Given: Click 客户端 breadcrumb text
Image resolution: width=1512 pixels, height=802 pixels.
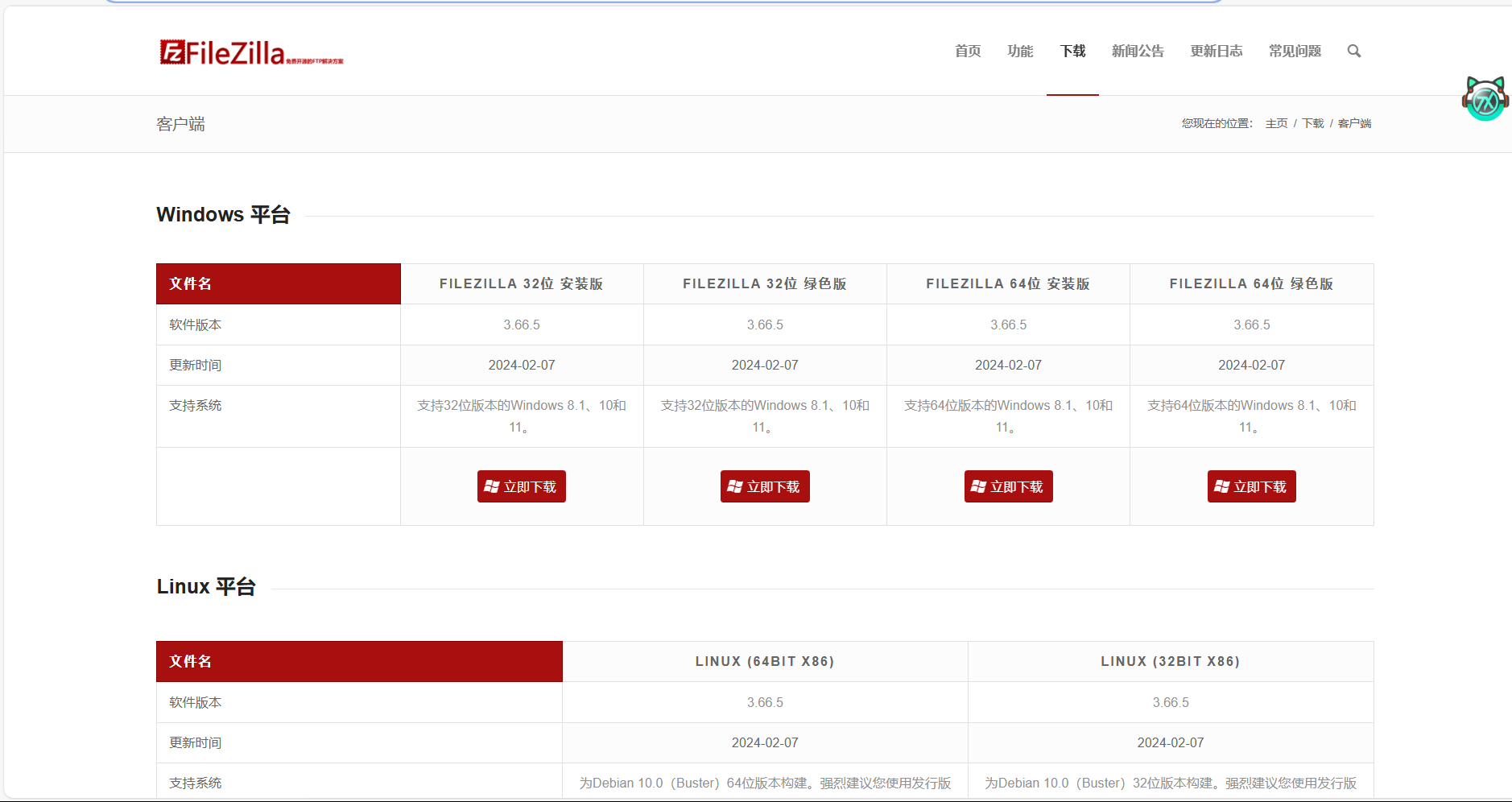Looking at the screenshot, I should click(1355, 123).
